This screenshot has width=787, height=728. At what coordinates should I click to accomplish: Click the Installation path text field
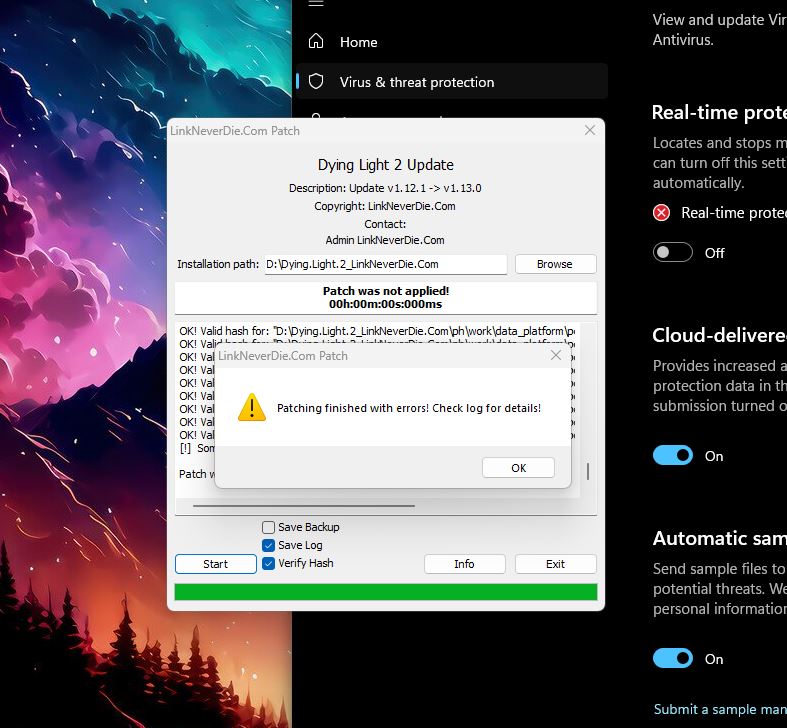385,264
